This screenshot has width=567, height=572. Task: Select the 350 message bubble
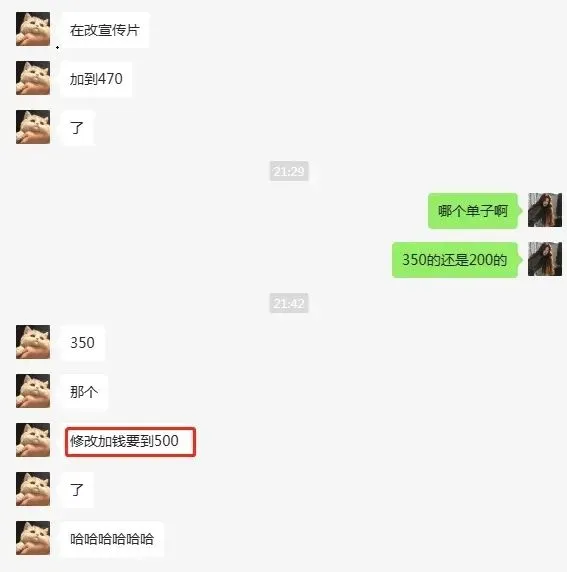[83, 343]
